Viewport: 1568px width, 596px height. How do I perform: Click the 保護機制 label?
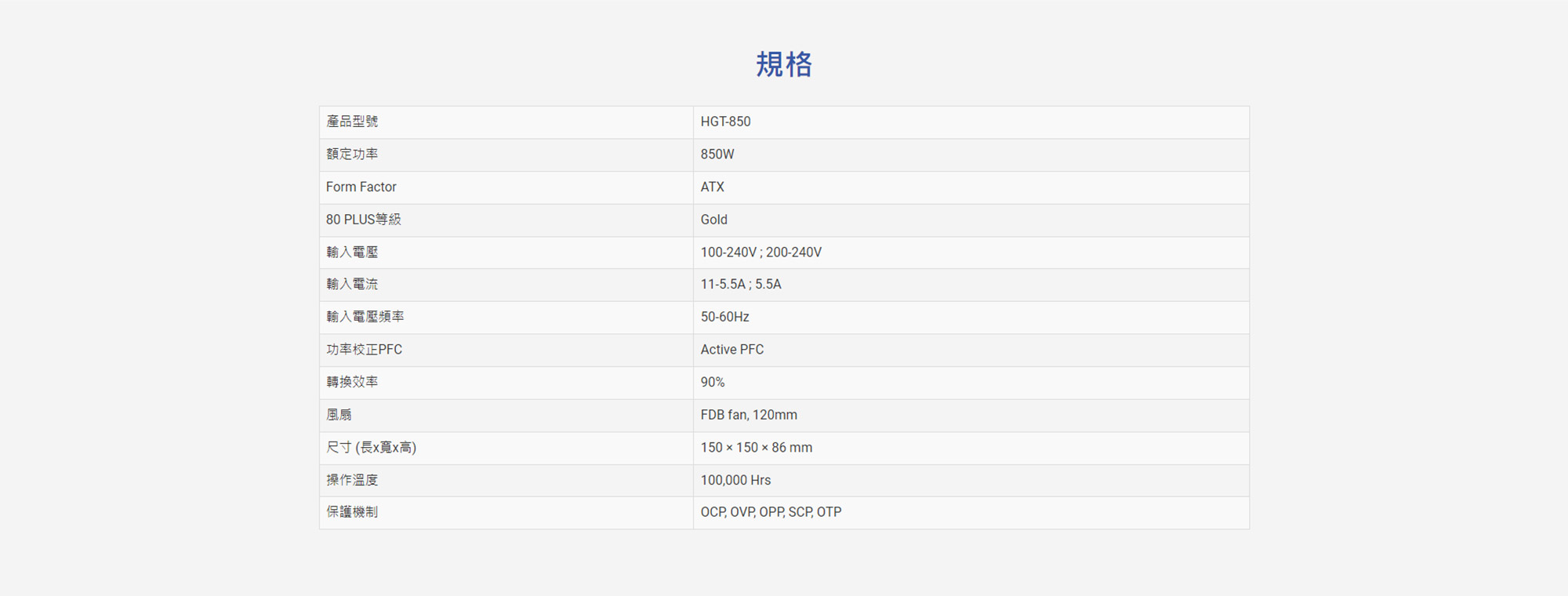point(352,512)
